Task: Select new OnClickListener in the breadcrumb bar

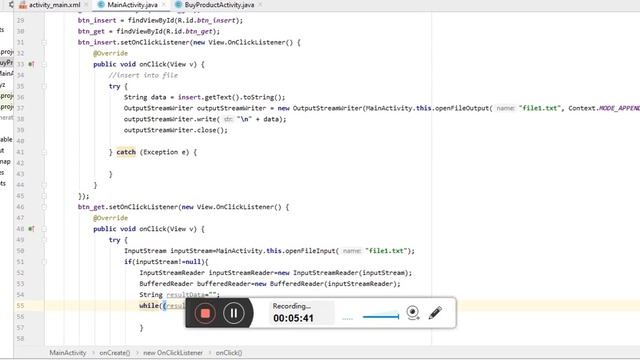Action: pos(173,353)
